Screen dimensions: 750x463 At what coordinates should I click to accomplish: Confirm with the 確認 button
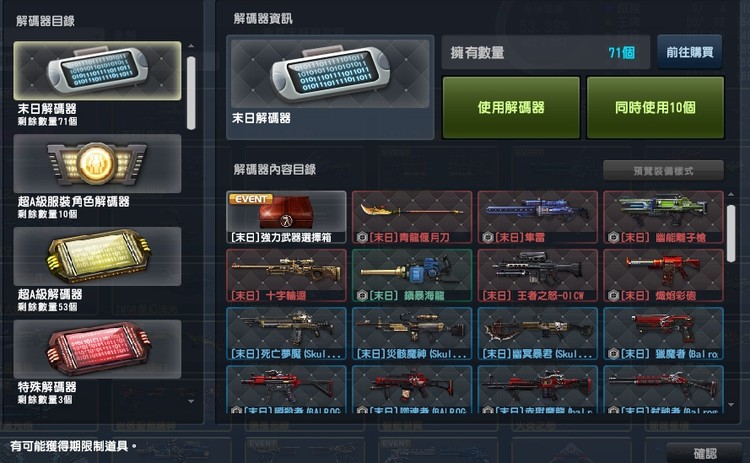(705, 453)
